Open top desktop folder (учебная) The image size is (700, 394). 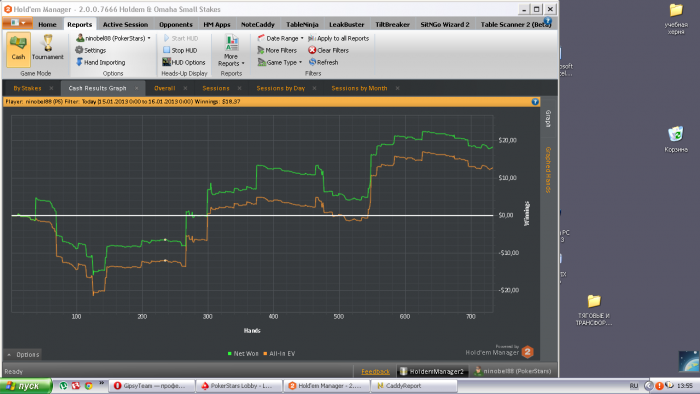point(676,19)
